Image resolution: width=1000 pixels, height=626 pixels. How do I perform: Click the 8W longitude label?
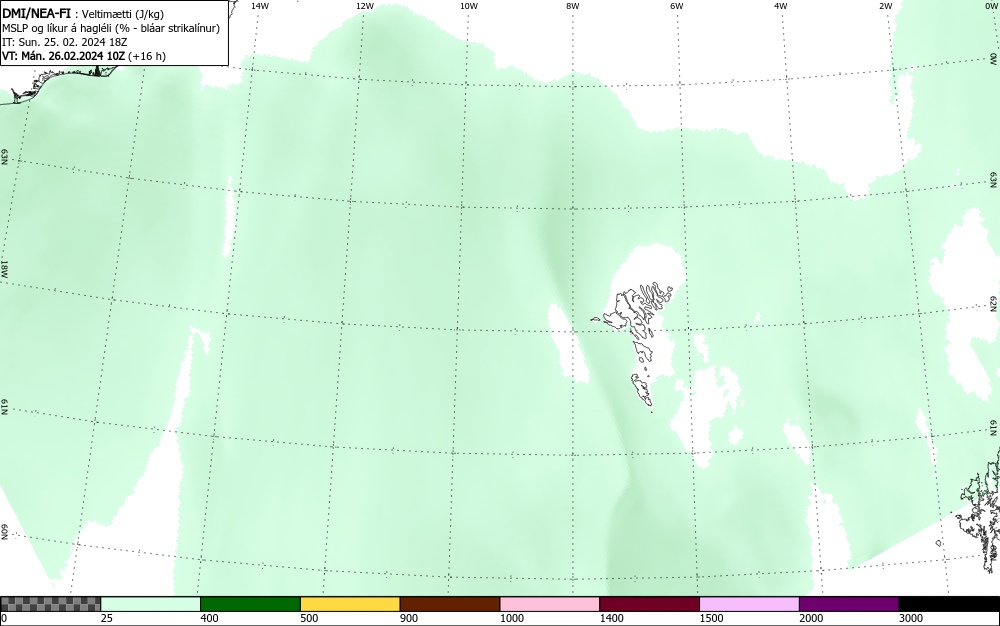[573, 6]
